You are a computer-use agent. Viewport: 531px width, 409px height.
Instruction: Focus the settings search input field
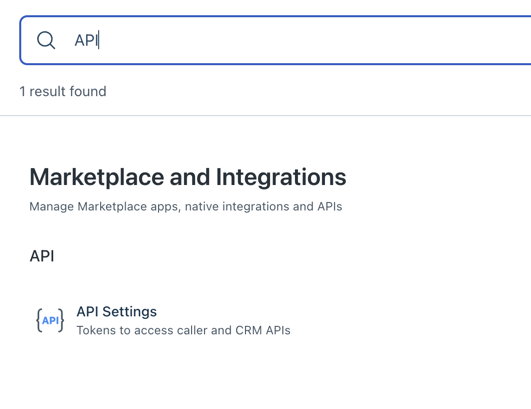(275, 40)
